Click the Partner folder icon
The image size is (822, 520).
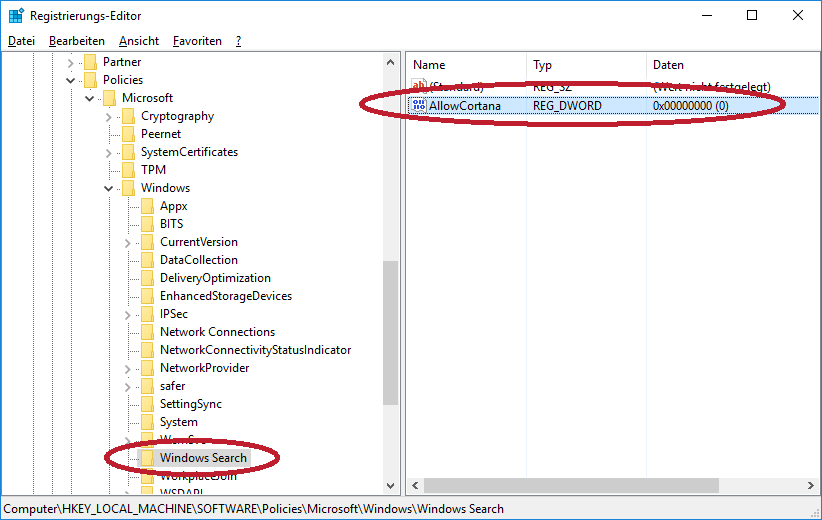pos(90,62)
